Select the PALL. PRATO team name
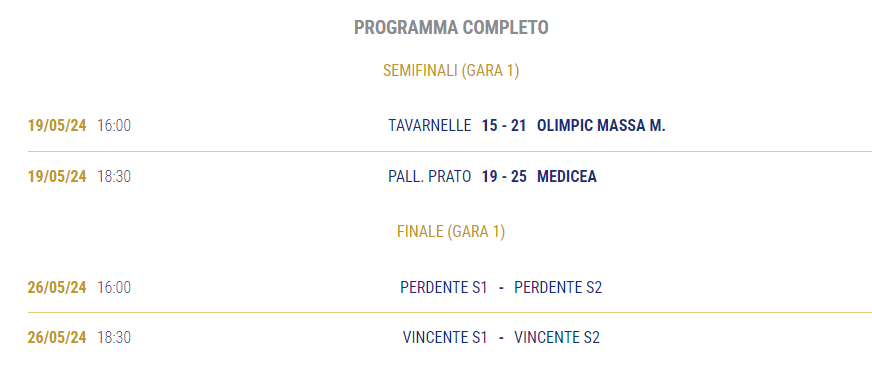872x387 pixels. pyautogui.click(x=430, y=177)
